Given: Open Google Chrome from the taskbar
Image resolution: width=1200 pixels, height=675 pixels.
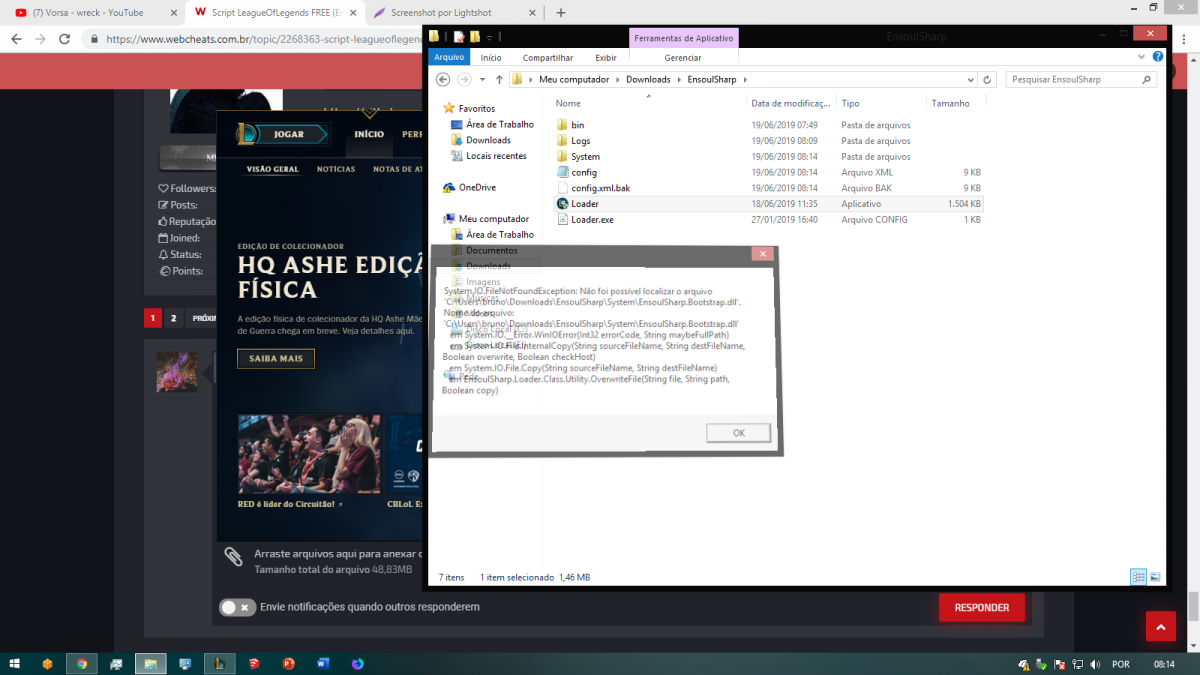Looking at the screenshot, I should [x=82, y=663].
